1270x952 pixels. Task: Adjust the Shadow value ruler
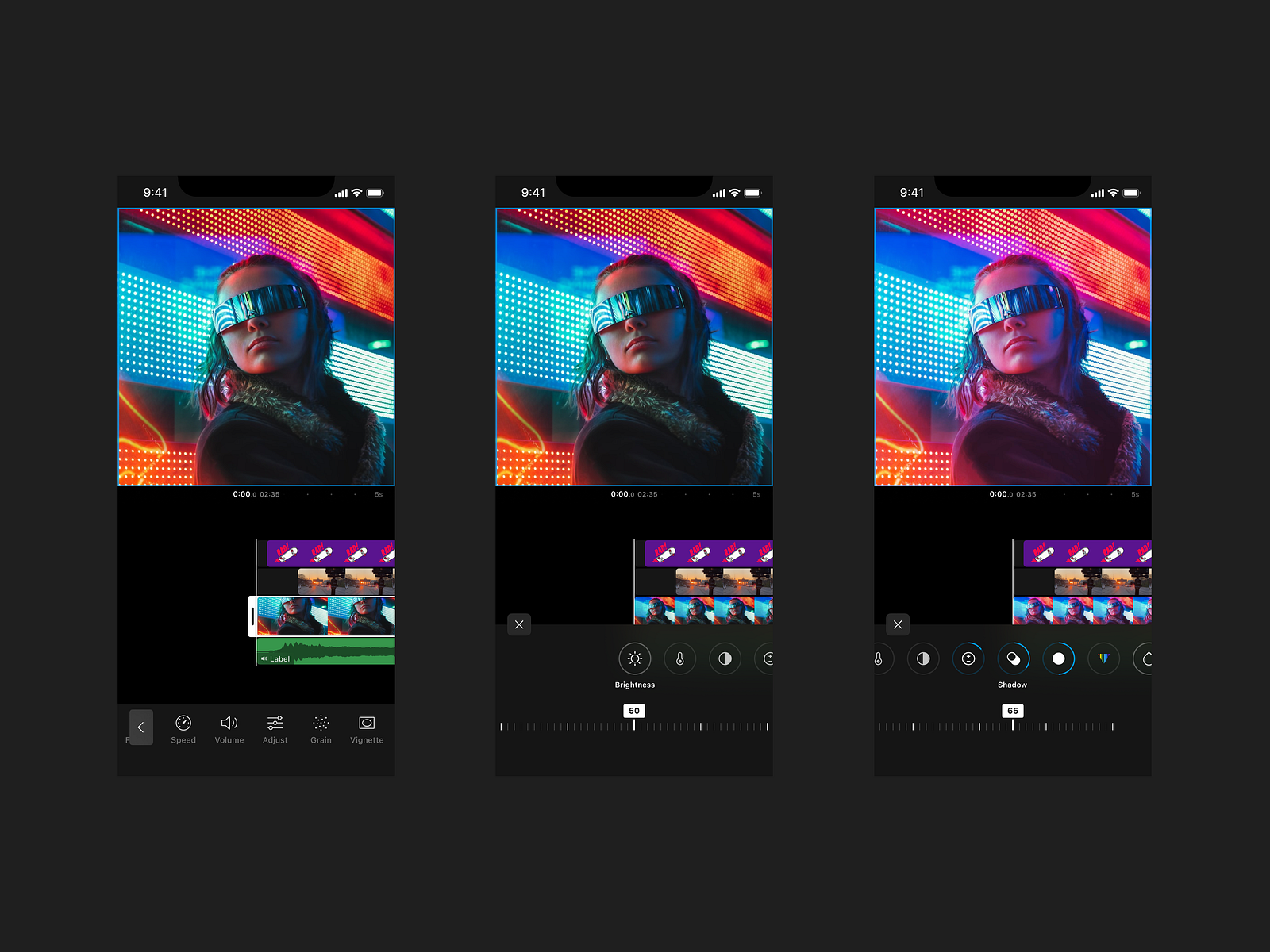1012,724
